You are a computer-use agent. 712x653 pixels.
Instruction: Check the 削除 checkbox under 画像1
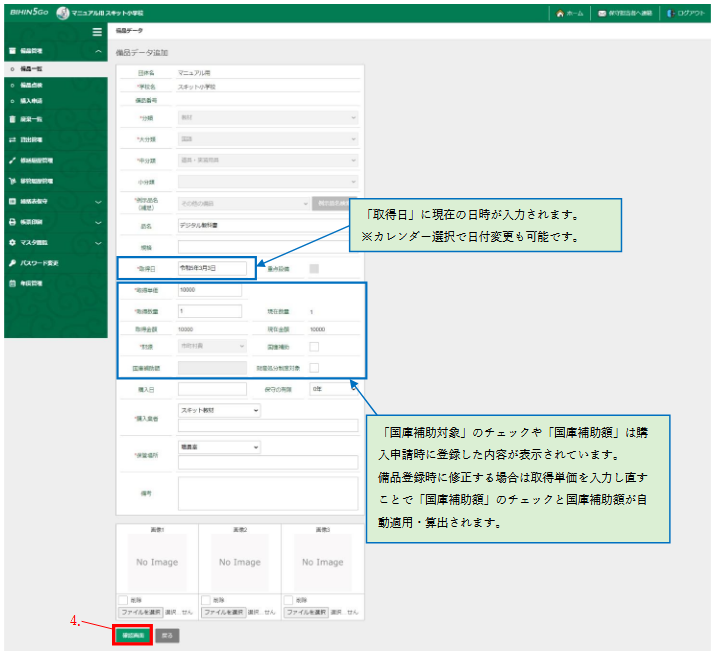[x=123, y=599]
